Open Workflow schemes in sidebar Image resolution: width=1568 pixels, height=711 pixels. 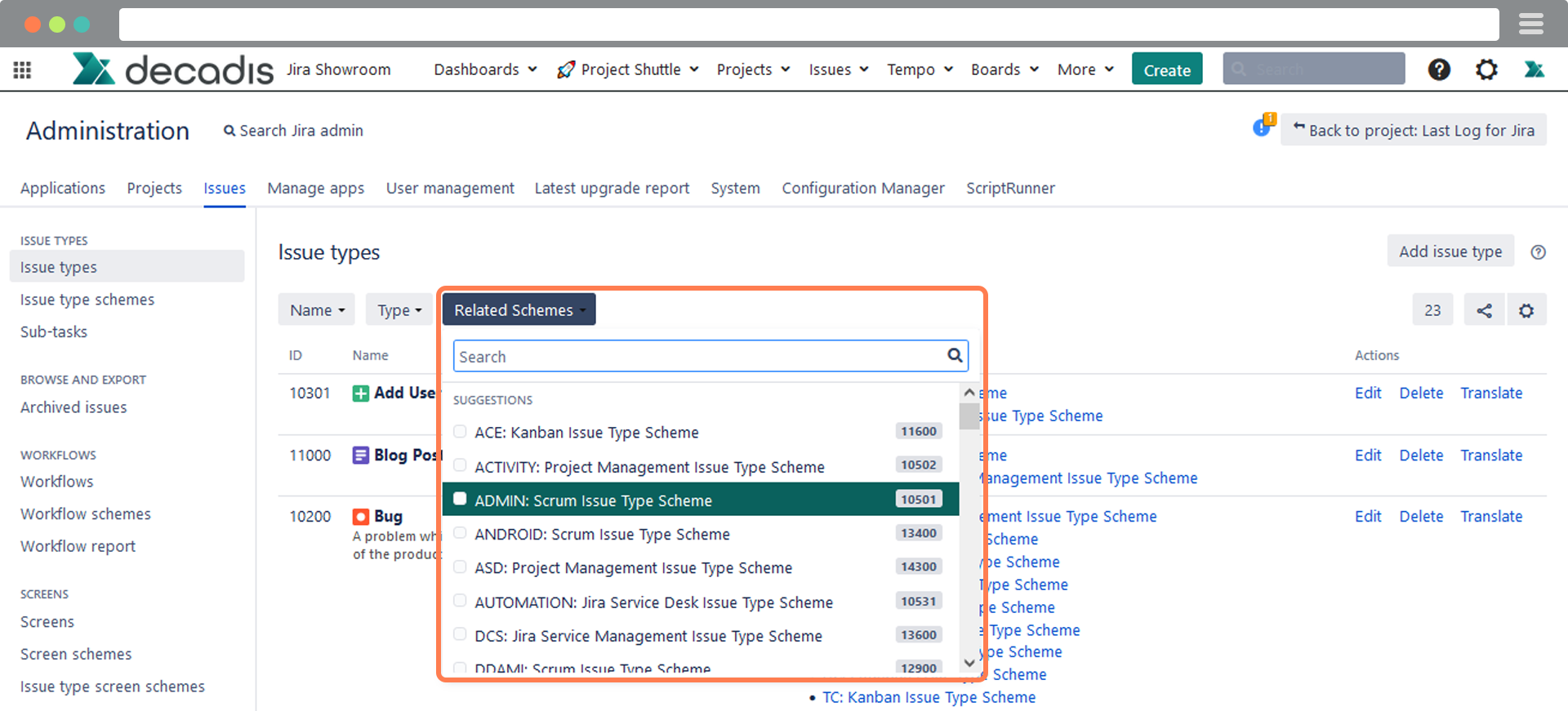point(86,514)
